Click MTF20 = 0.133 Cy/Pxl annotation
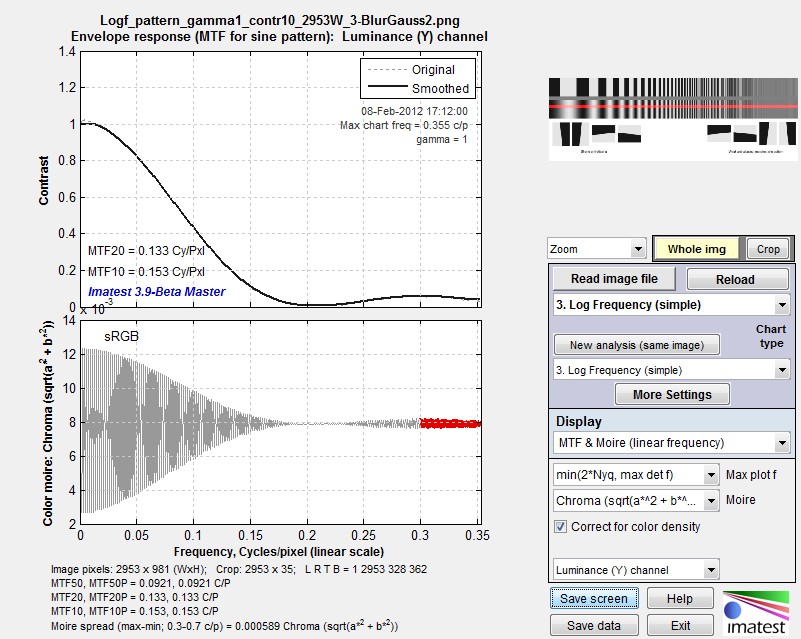Viewport: 801px width, 639px height. click(x=146, y=251)
